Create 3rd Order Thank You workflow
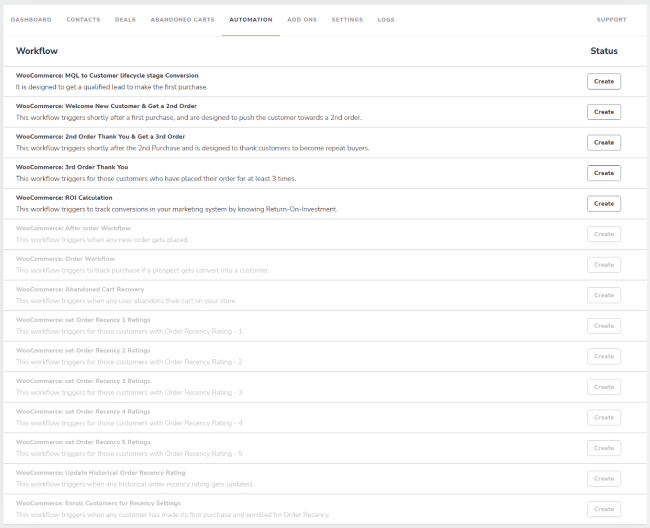 (x=604, y=173)
